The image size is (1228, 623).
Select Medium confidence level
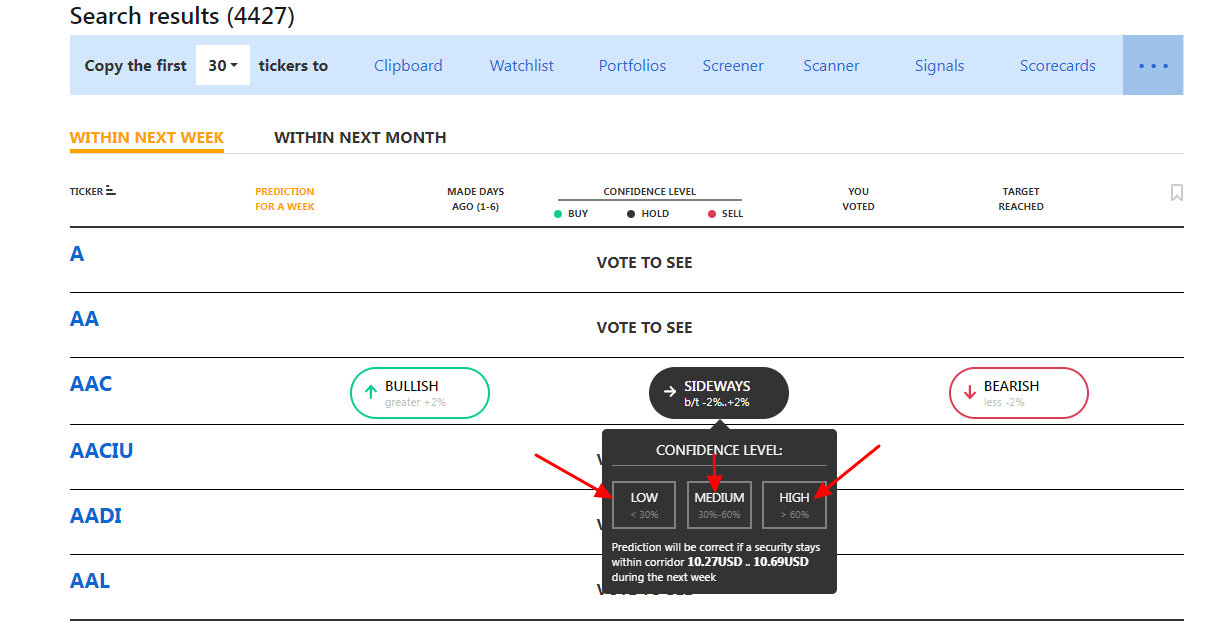(x=719, y=505)
